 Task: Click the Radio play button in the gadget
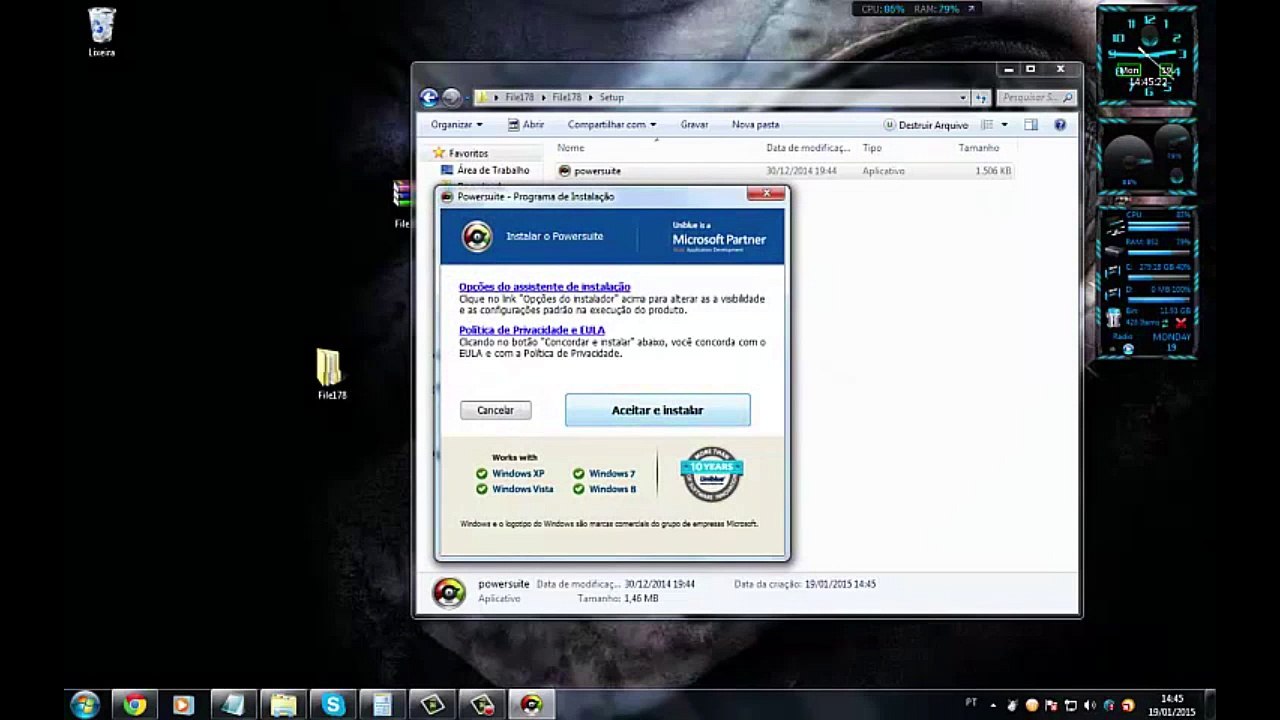click(x=1128, y=349)
